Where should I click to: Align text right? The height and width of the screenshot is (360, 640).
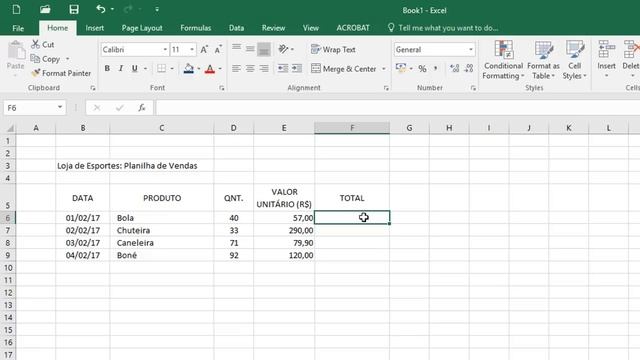pos(264,68)
